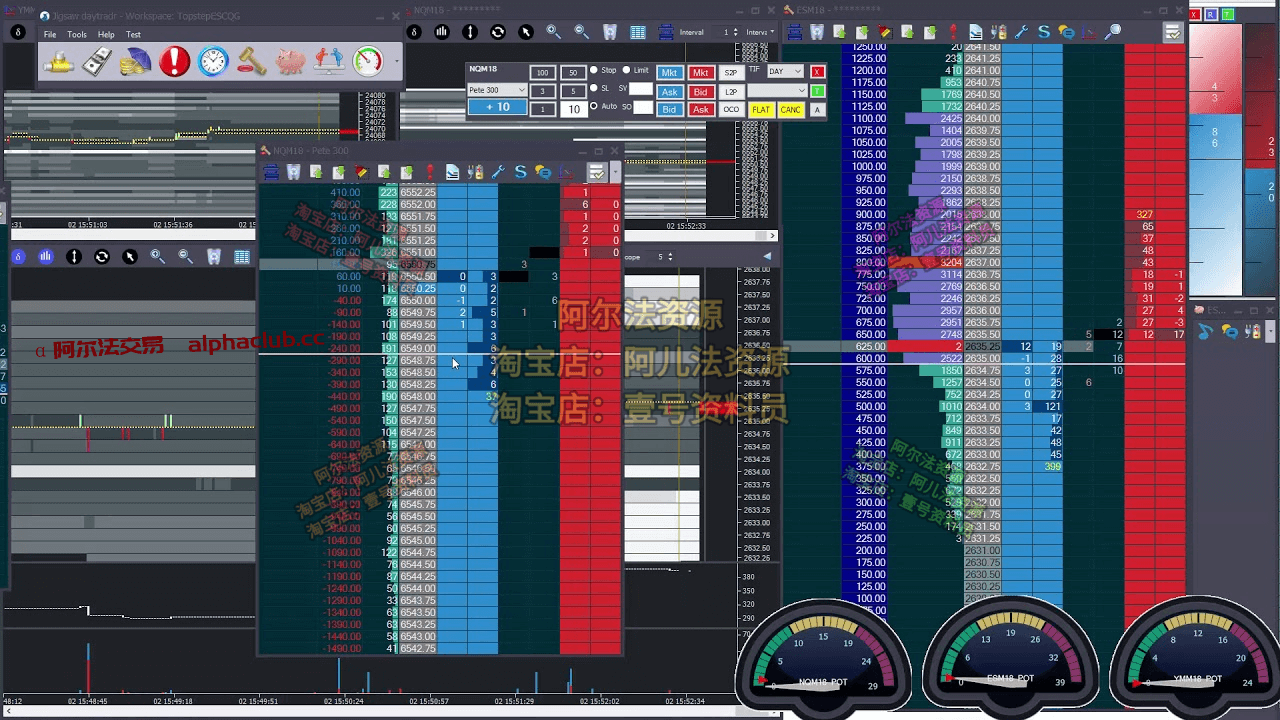1280x720 pixels.
Task: Click the magnifier icon in ESM18 toolbar
Action: point(1112,32)
